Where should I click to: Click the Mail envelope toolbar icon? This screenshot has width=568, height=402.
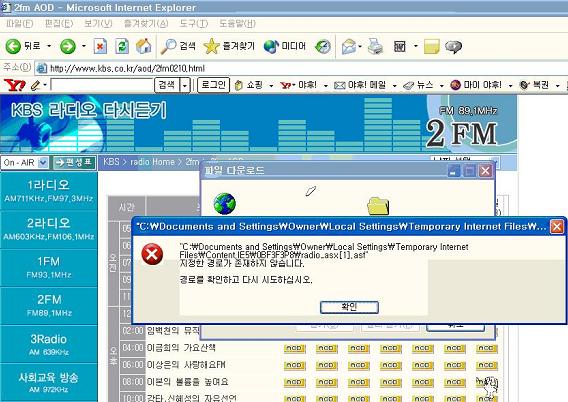pos(348,46)
